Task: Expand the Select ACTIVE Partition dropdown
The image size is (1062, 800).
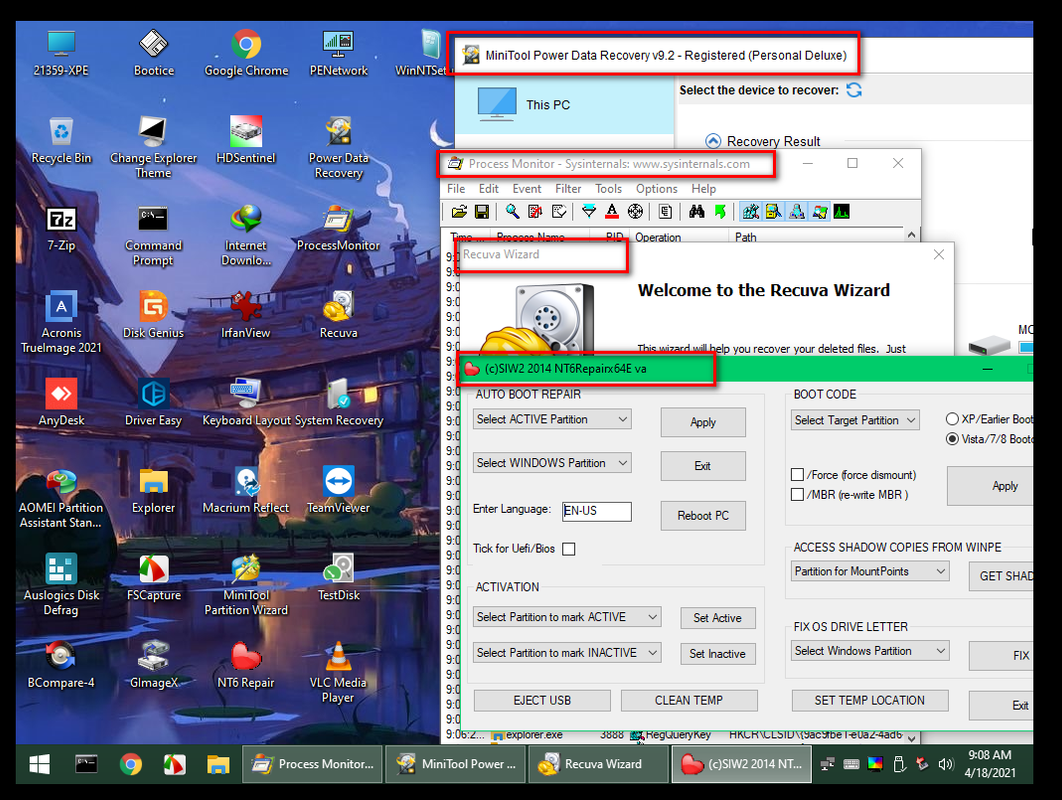Action: pyautogui.click(x=552, y=419)
